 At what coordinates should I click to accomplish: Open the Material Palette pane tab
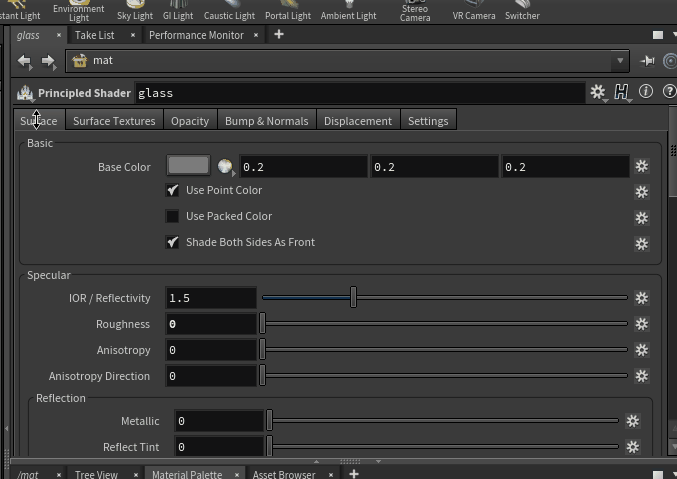point(186,474)
